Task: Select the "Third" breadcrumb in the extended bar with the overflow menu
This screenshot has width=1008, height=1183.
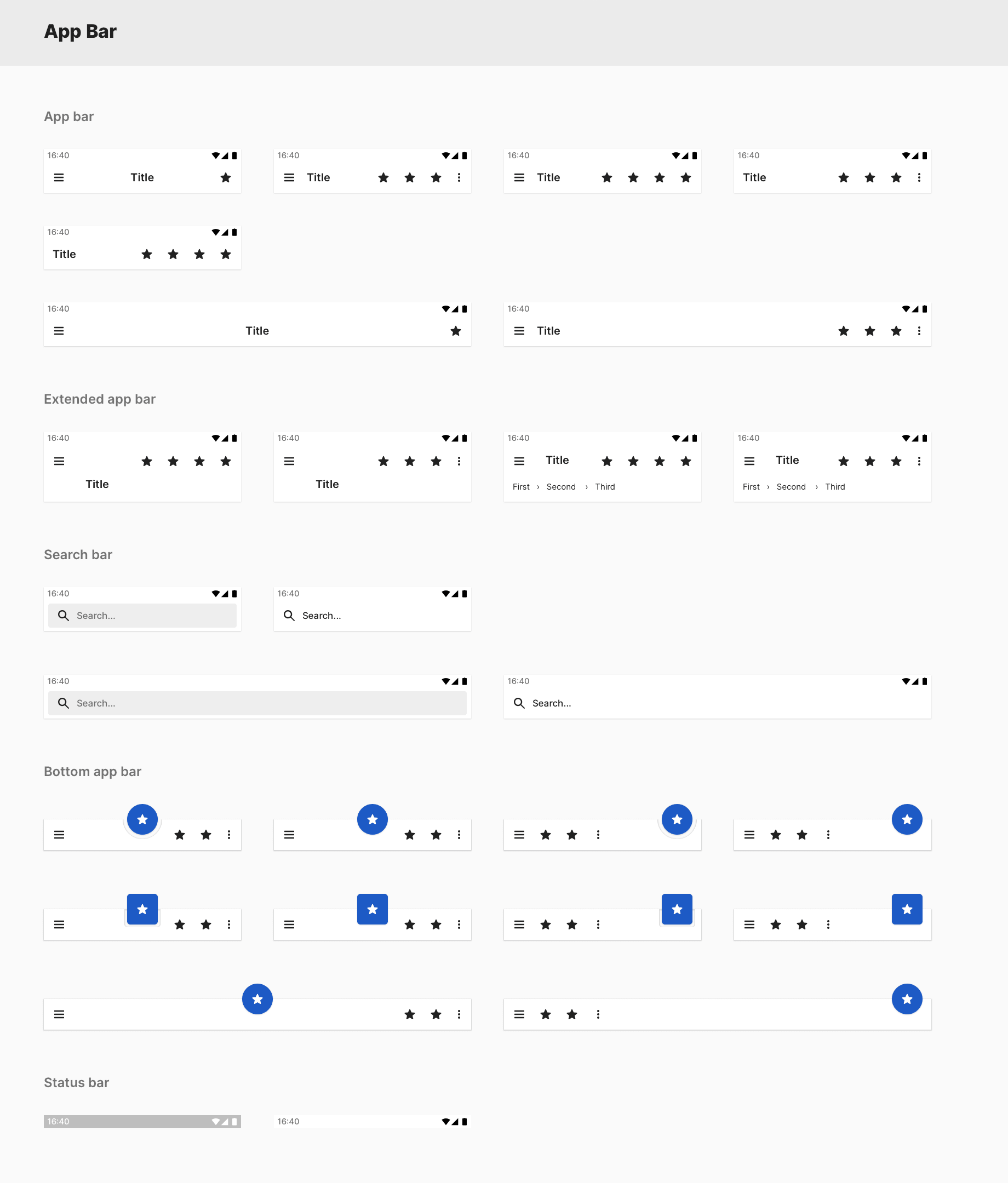Action: coord(834,486)
